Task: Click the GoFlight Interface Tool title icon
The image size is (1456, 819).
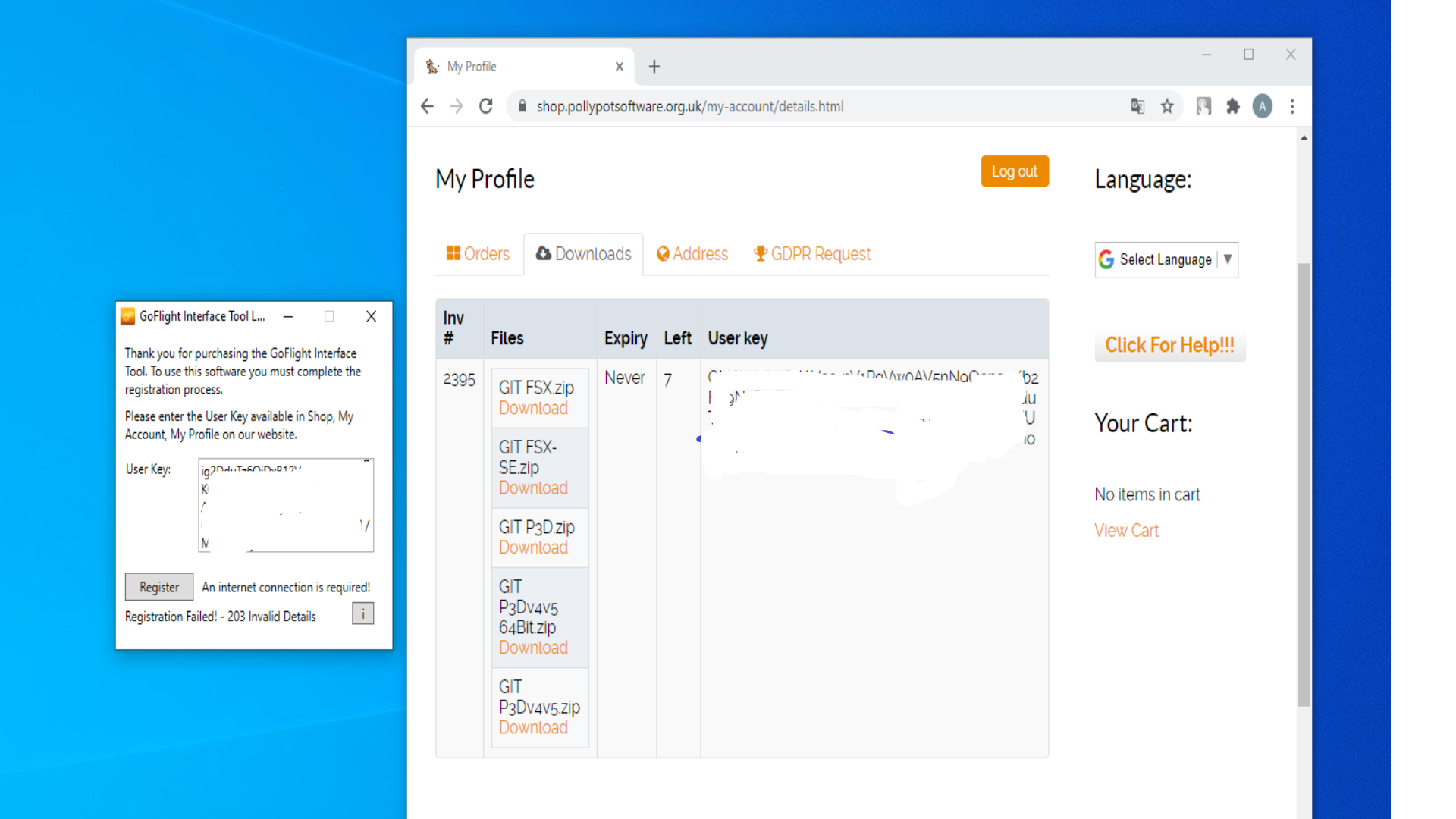Action: click(127, 316)
